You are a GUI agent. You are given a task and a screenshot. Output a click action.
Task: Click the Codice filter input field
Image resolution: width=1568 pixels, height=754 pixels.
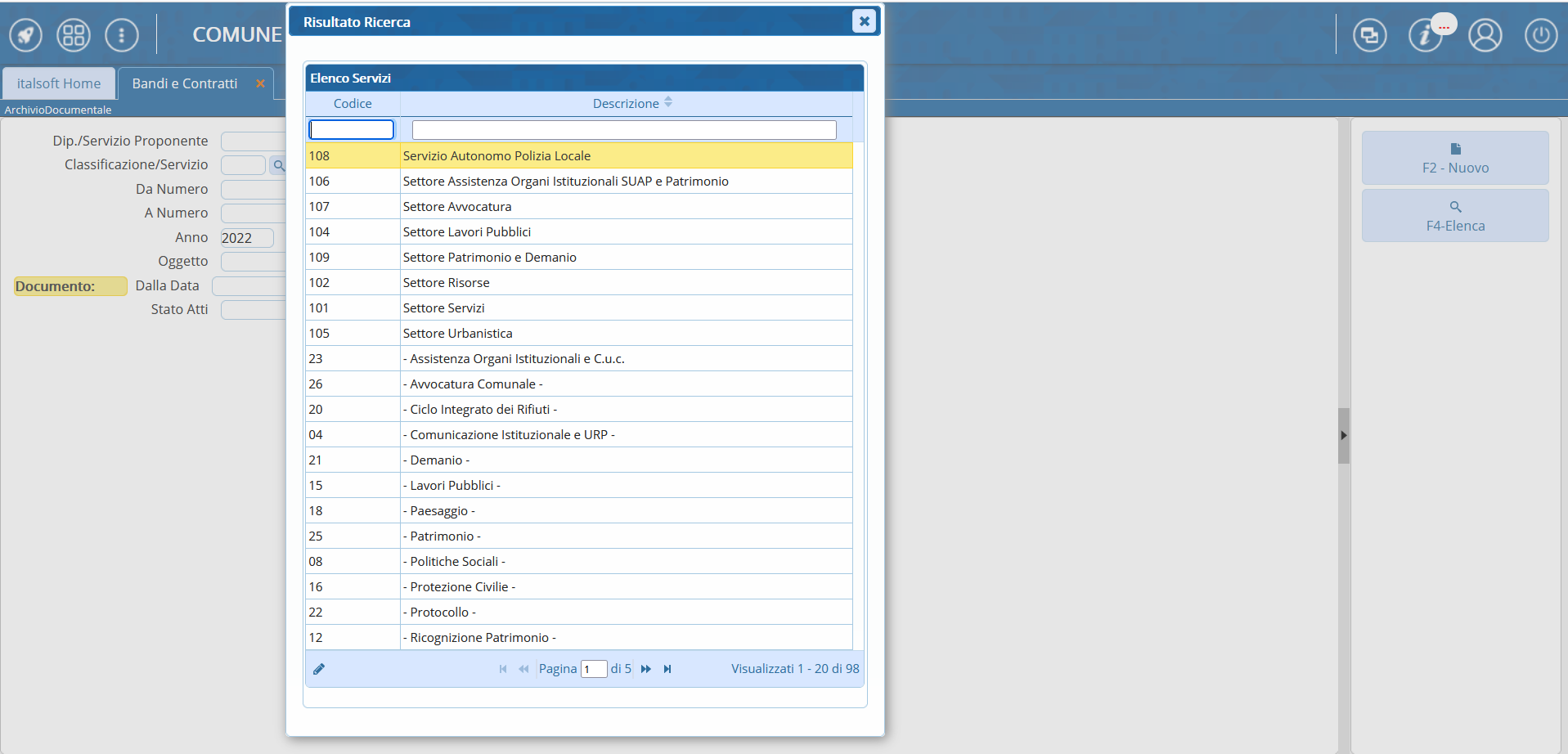[x=352, y=130]
